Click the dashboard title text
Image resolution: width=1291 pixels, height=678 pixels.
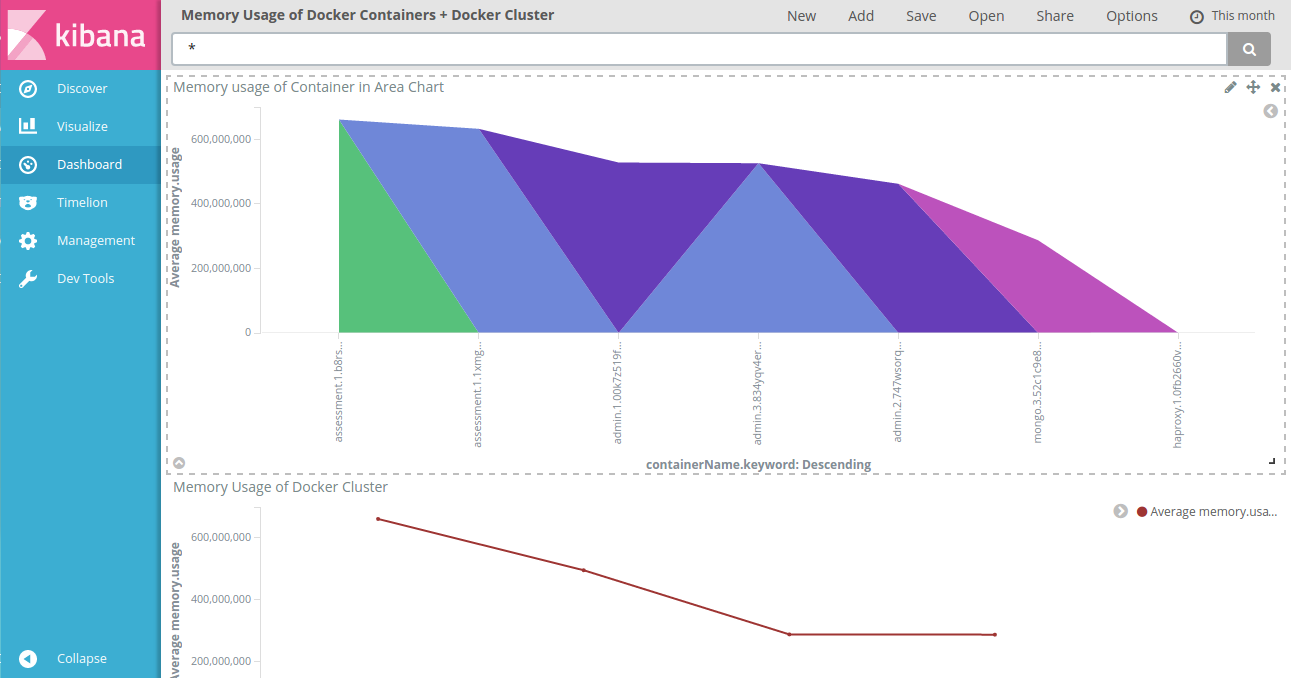368,15
